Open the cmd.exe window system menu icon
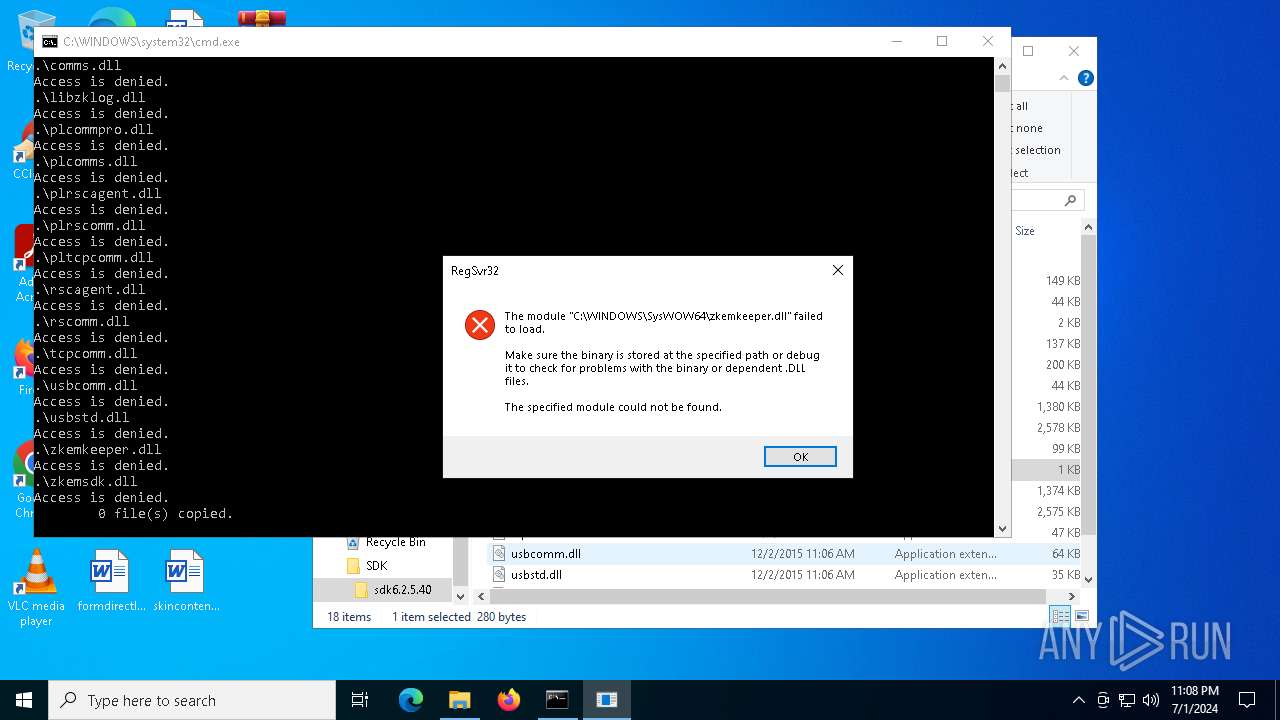Image resolution: width=1280 pixels, height=720 pixels. [49, 42]
